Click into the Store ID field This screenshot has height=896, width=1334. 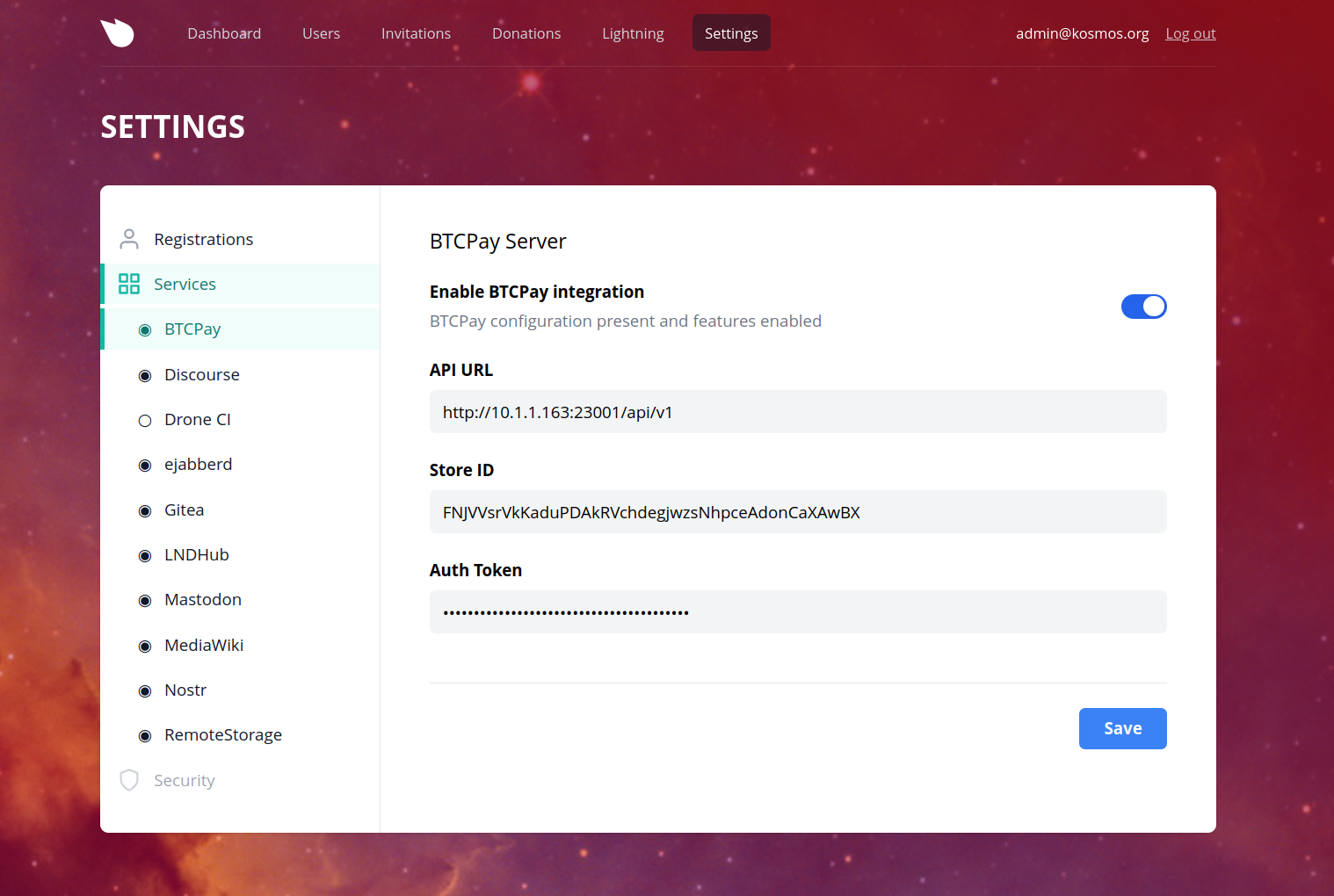(797, 512)
